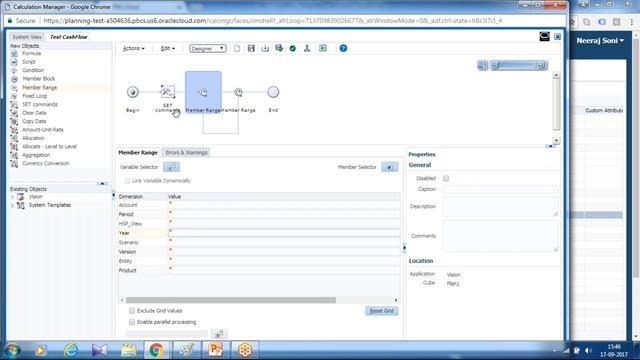Click the Validate and Save toolbar icon
This screenshot has width=640, height=360.
click(279, 48)
